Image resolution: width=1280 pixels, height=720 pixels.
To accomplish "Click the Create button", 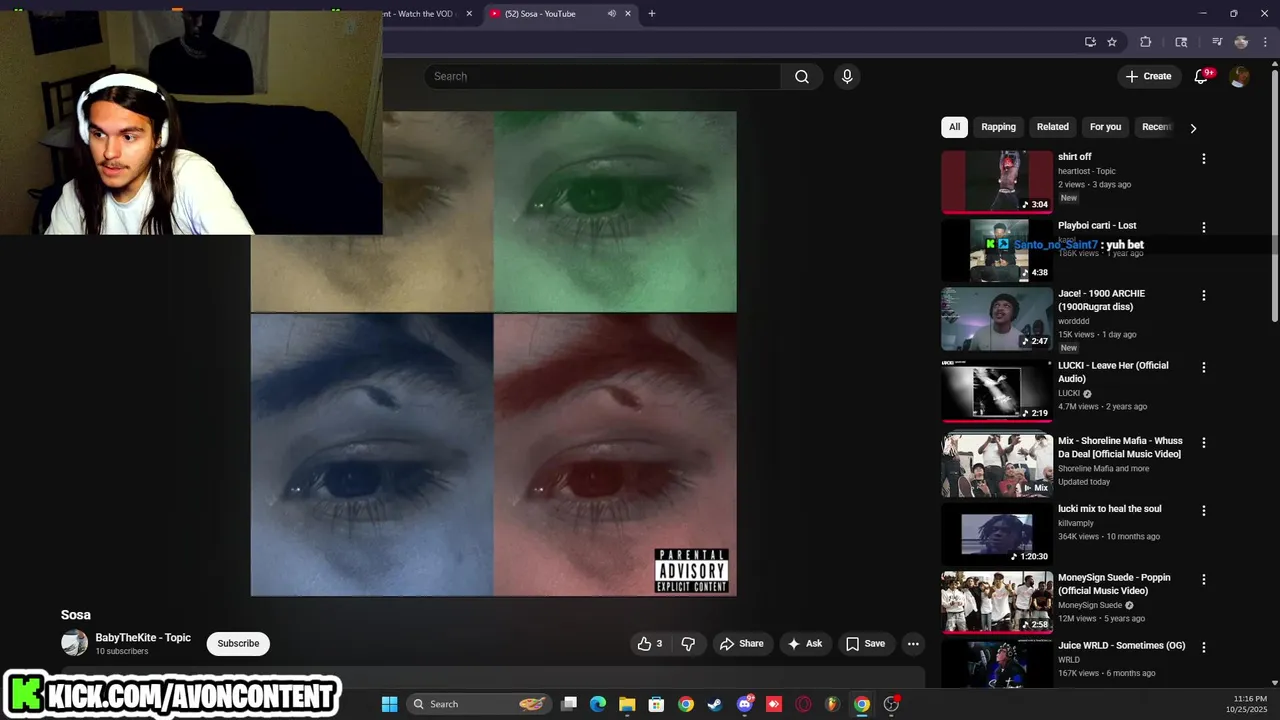I will tap(1148, 77).
